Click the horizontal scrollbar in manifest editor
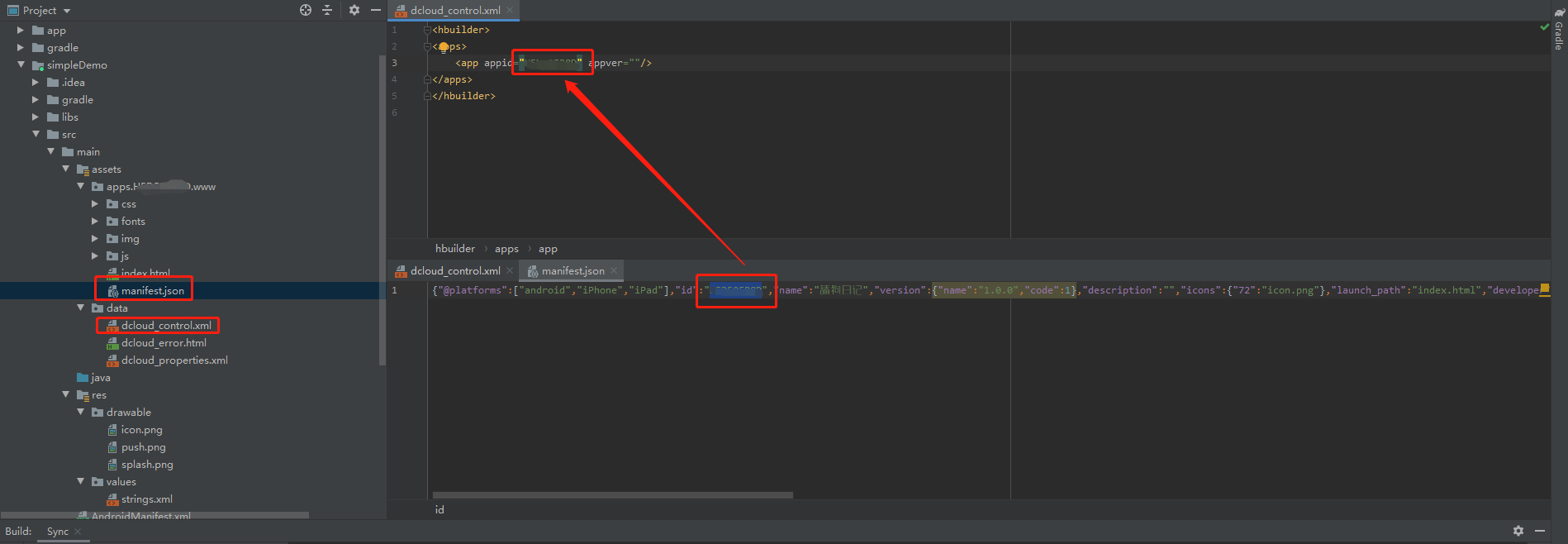 612,495
